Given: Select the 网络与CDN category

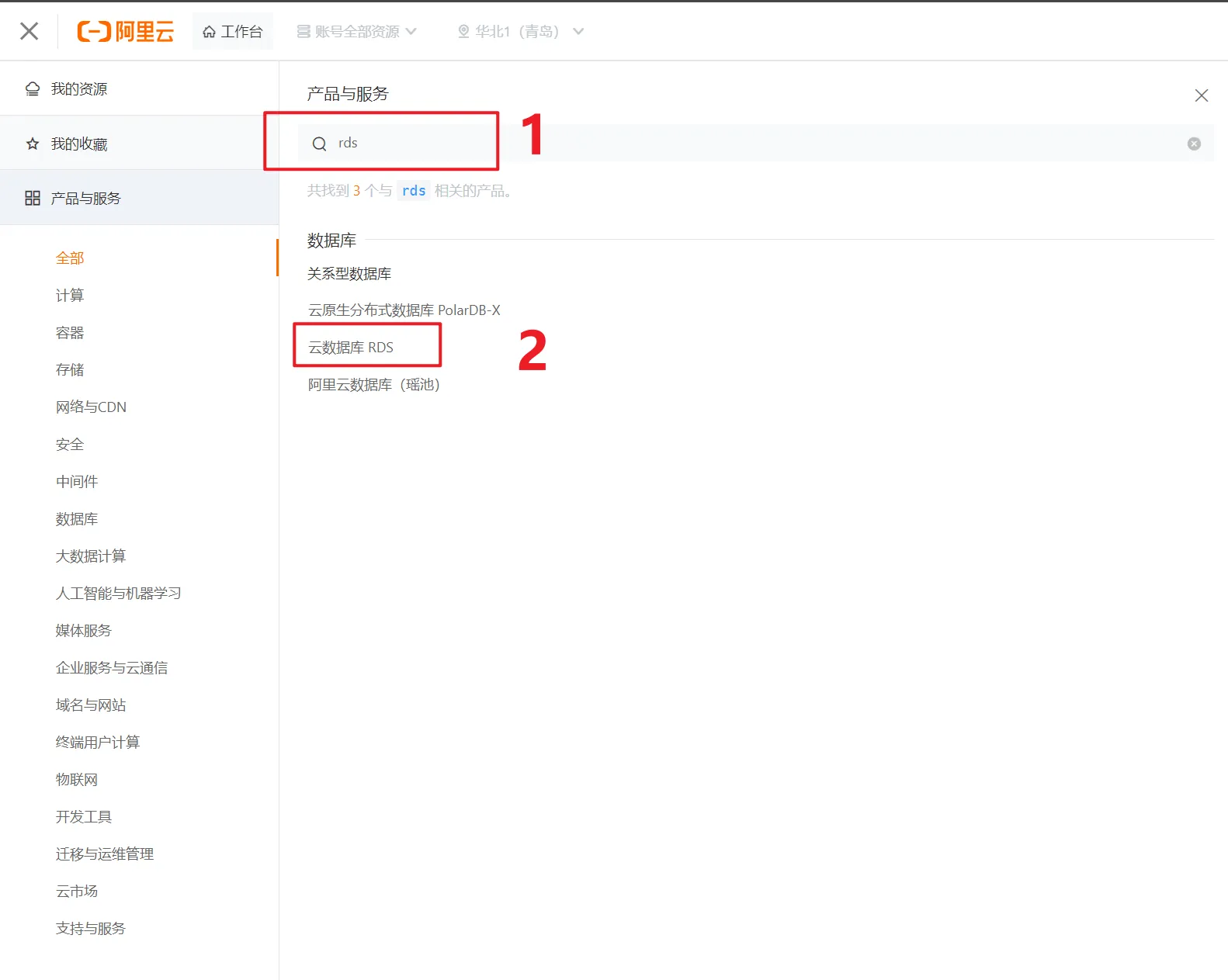Looking at the screenshot, I should pyautogui.click(x=91, y=407).
